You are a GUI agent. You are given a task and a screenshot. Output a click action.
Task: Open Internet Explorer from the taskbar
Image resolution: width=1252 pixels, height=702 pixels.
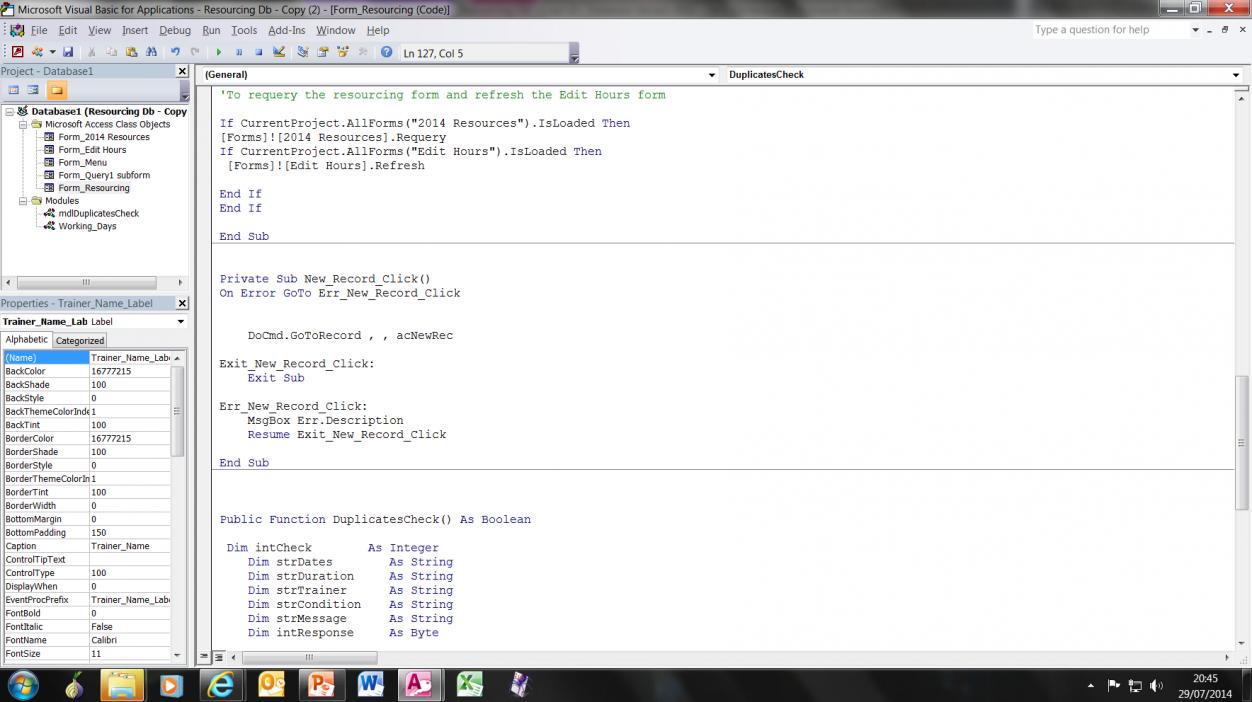click(x=219, y=685)
